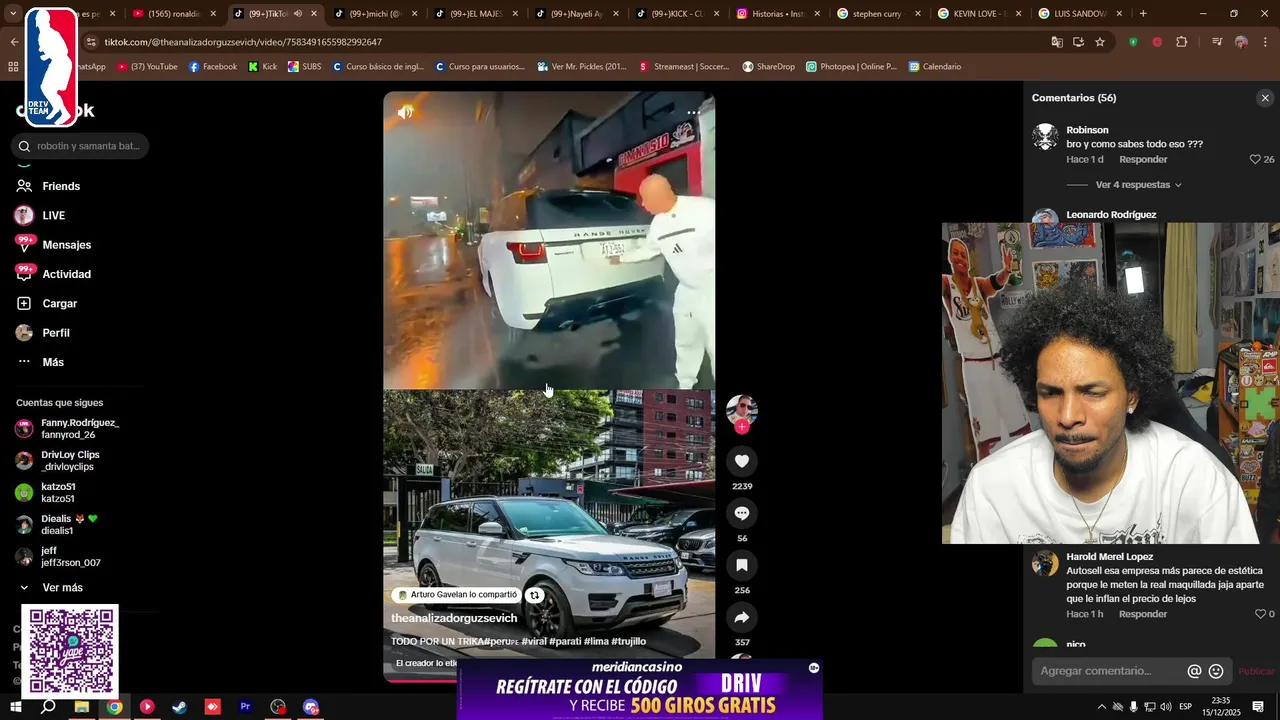Open taskbar search magnifier
This screenshot has width=1280, height=720.
[x=48, y=707]
